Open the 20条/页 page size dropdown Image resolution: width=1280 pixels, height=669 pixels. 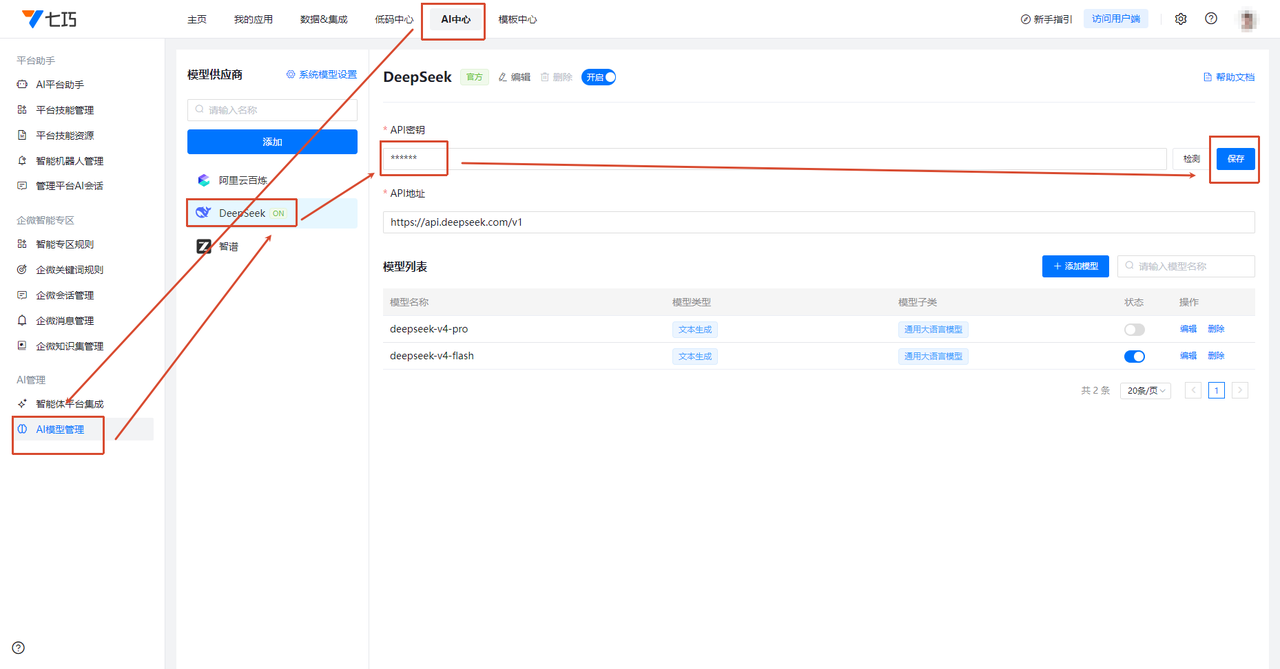[1146, 390]
